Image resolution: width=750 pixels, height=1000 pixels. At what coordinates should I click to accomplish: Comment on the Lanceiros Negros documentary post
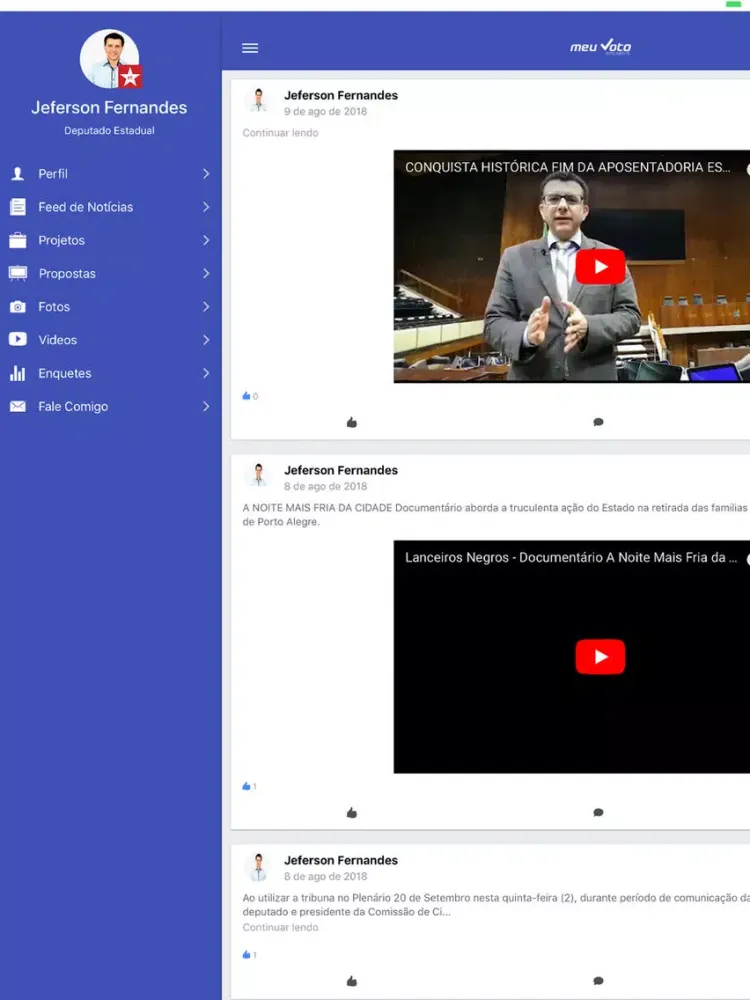[598, 812]
